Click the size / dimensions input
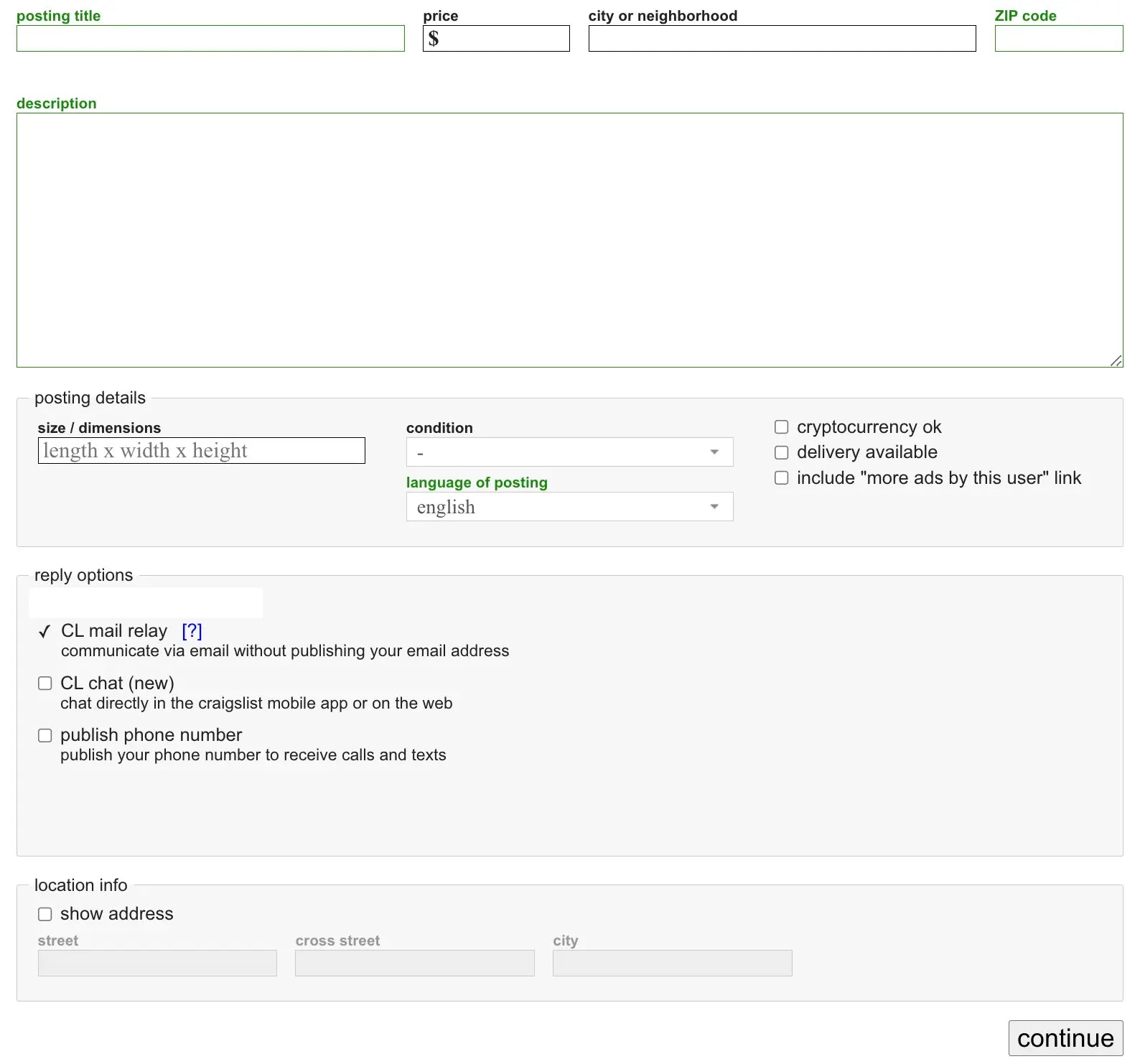1140x1064 pixels. pos(202,451)
